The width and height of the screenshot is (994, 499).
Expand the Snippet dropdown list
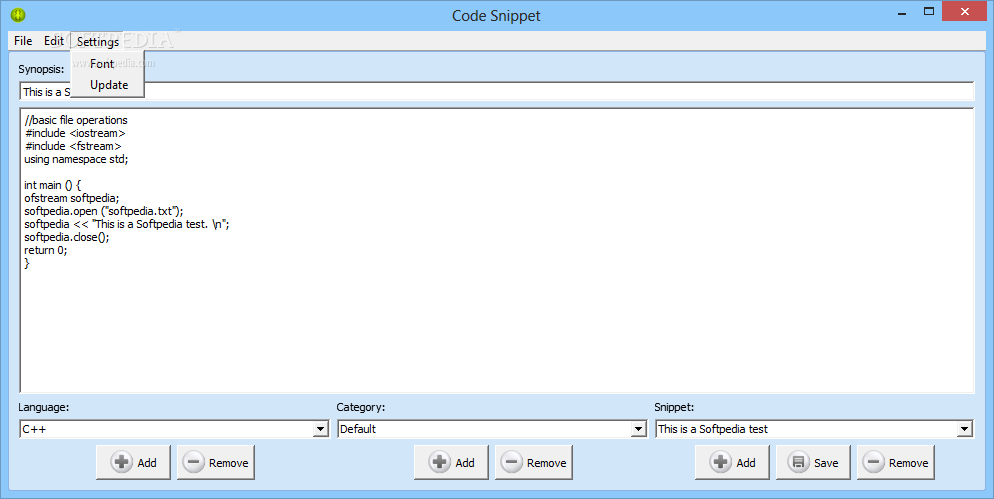click(964, 429)
